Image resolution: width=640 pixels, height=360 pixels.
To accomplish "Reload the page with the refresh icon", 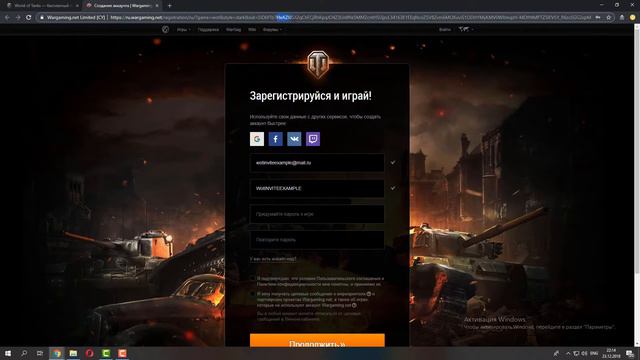I will (29, 18).
